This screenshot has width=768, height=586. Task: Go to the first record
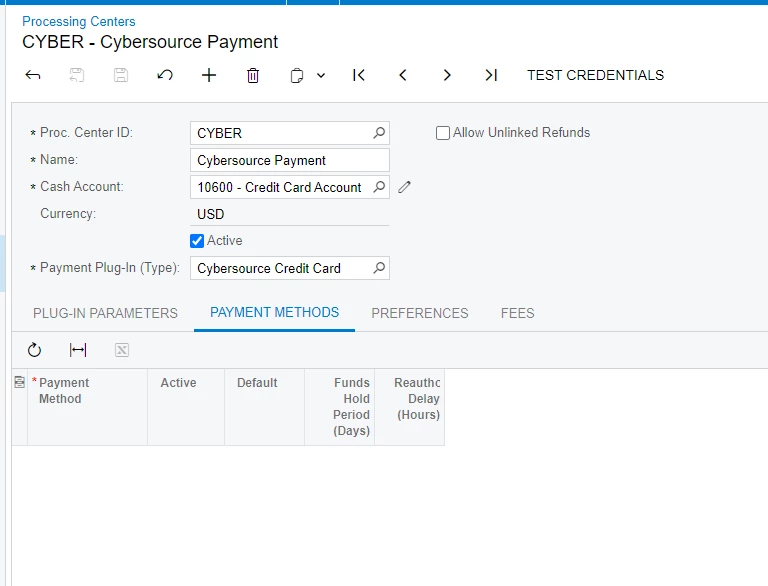pyautogui.click(x=359, y=75)
